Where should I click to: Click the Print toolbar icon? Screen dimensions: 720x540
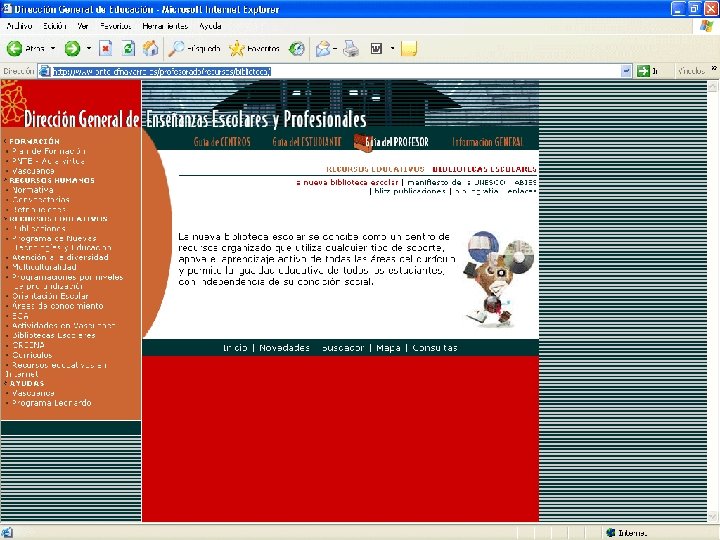point(351,48)
